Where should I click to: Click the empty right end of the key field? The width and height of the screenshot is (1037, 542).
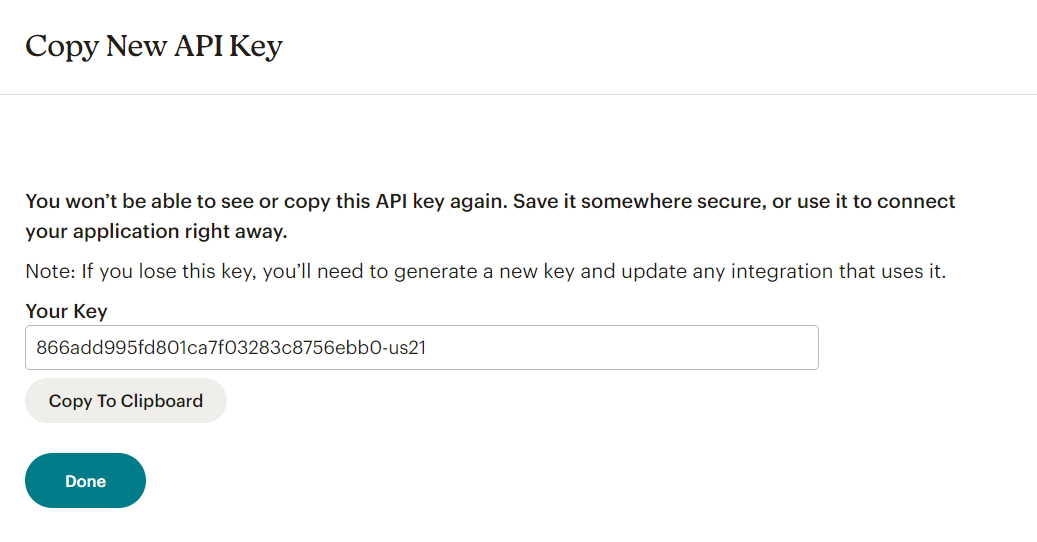[700, 348]
